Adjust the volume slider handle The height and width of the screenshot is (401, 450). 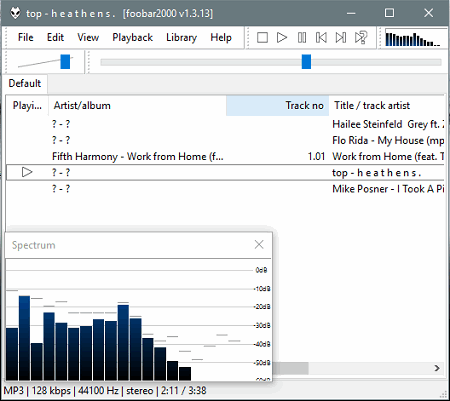tap(65, 62)
